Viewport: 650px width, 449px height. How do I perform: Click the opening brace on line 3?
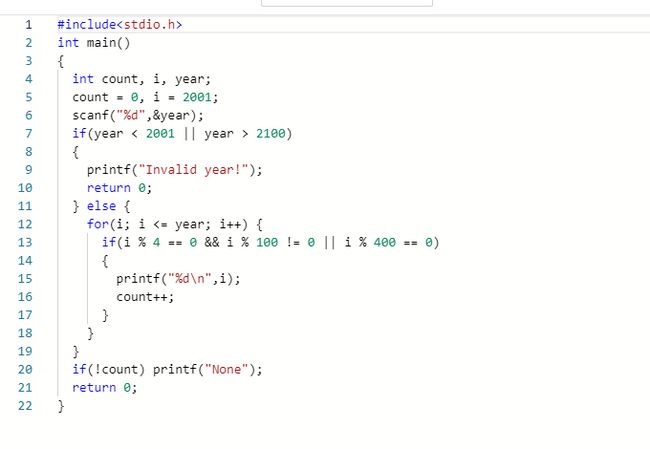[x=61, y=61]
